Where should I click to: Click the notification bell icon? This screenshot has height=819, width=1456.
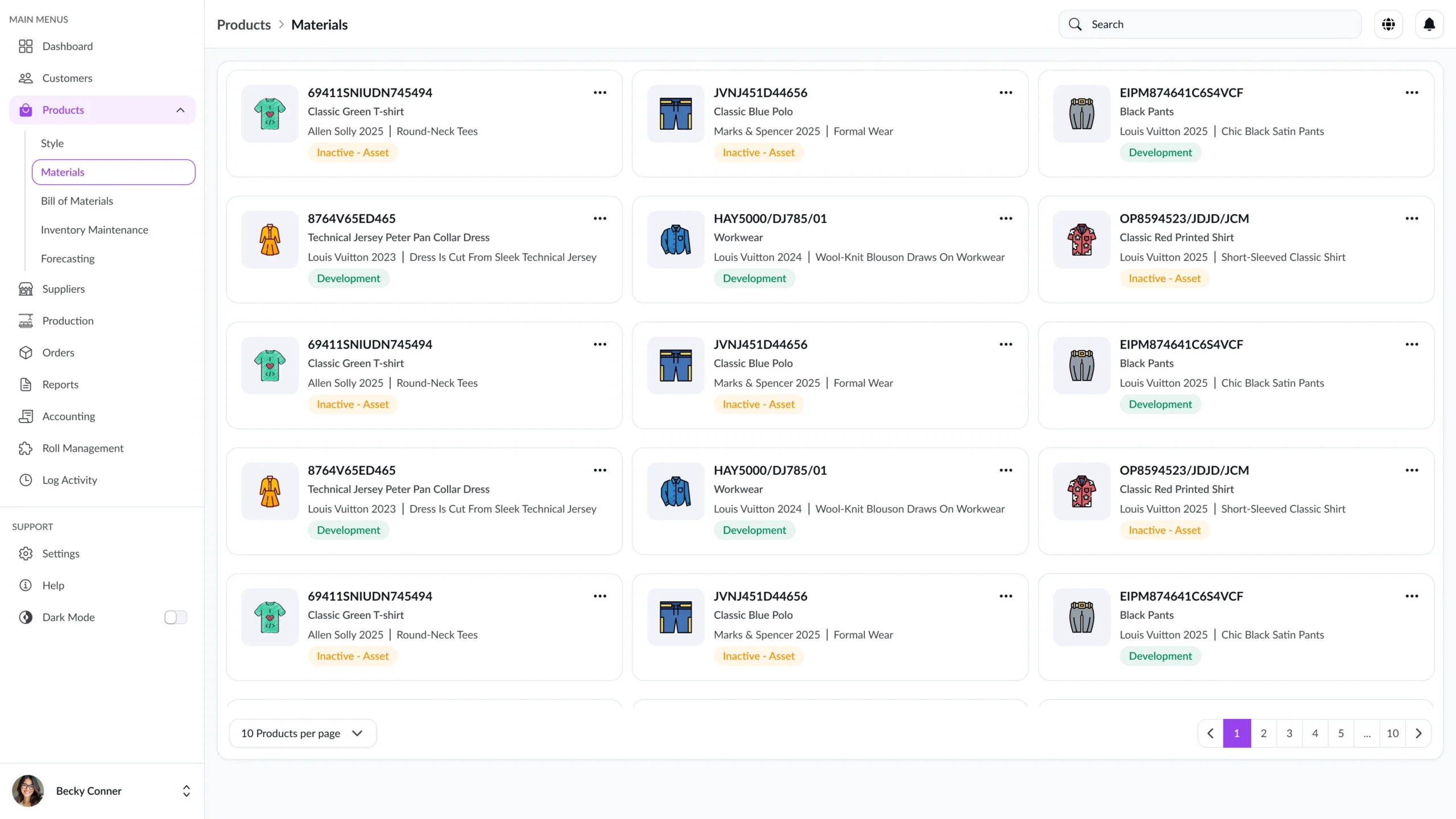tap(1429, 24)
